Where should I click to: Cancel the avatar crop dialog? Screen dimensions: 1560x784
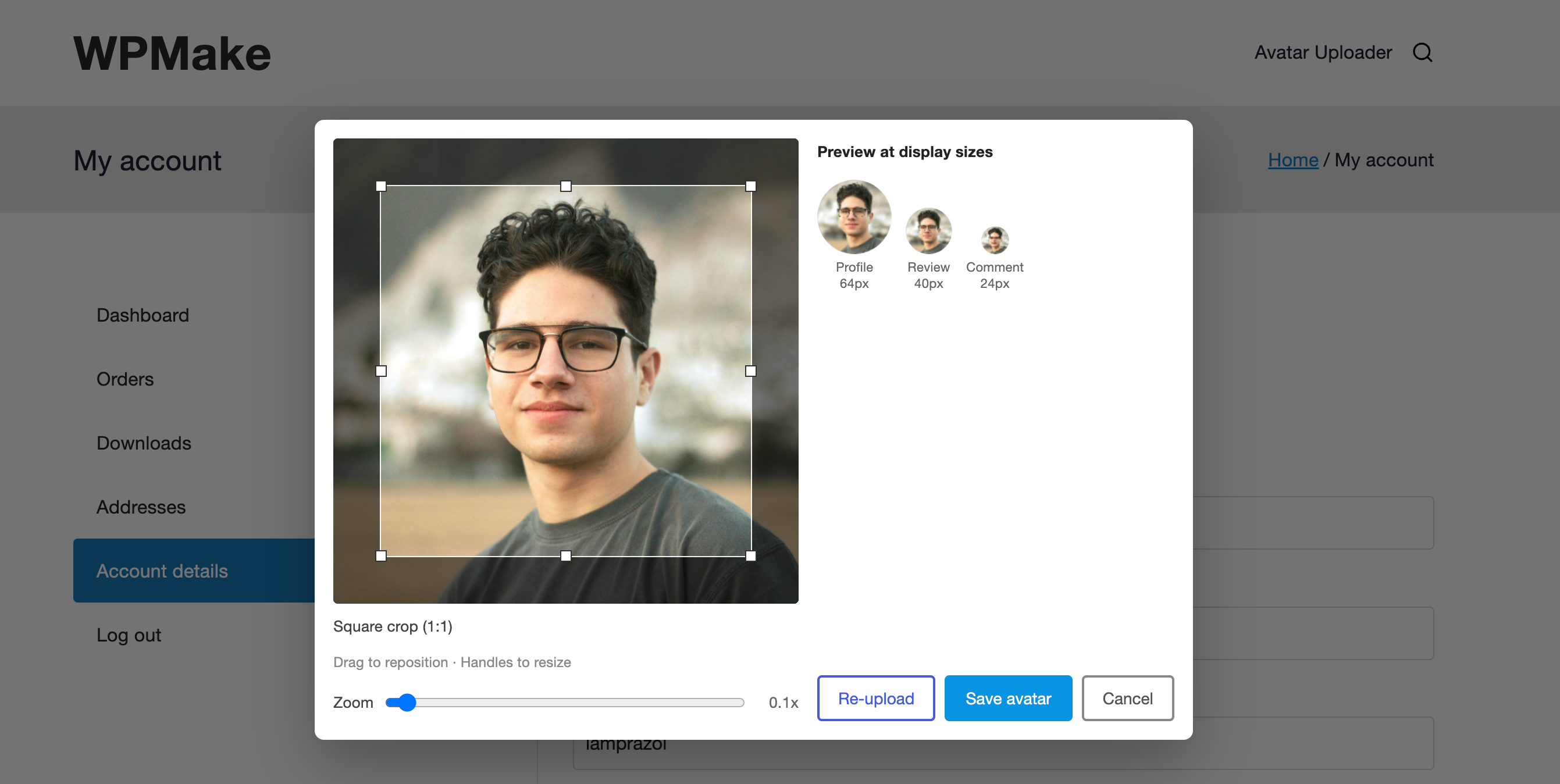1127,698
